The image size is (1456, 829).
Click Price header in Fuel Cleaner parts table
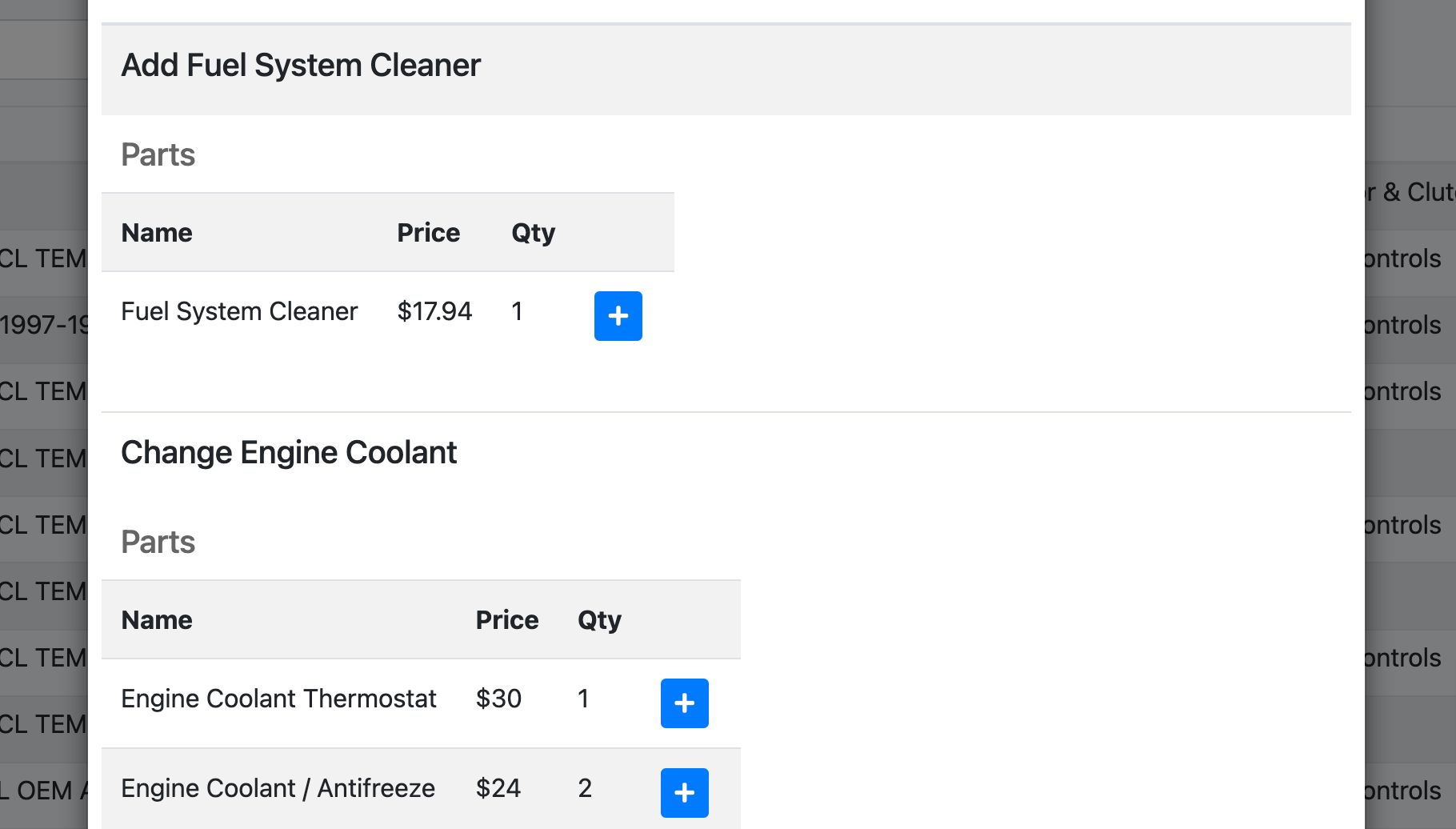click(428, 233)
